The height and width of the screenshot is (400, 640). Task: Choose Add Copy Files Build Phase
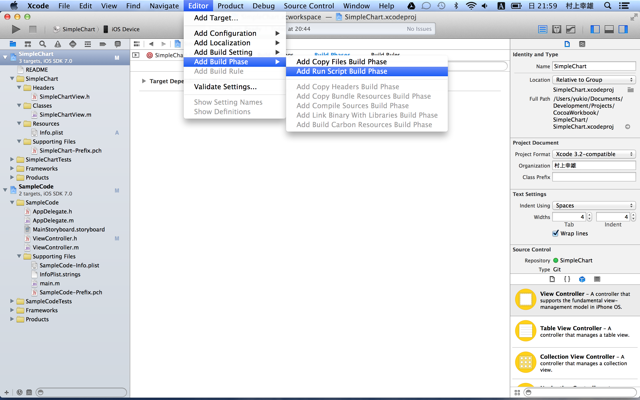[367, 62]
